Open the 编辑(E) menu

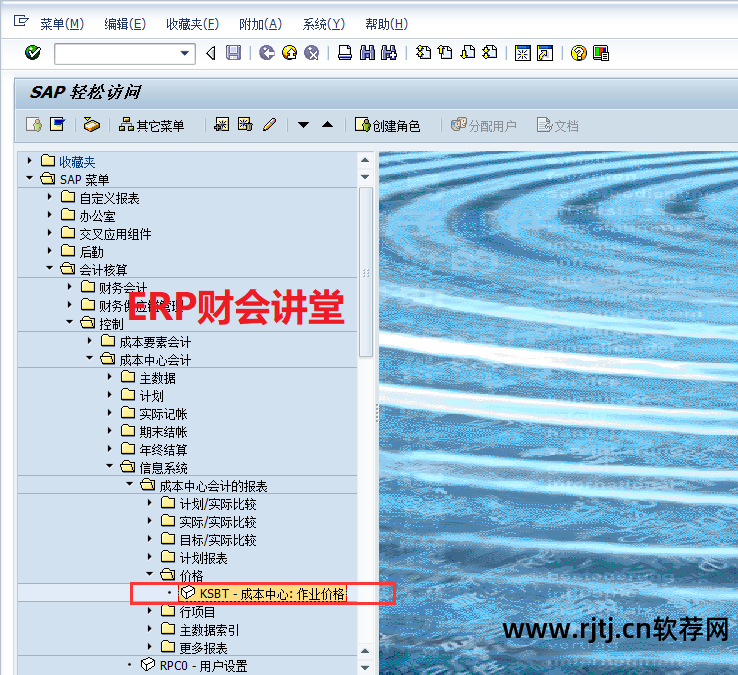pyautogui.click(x=125, y=24)
